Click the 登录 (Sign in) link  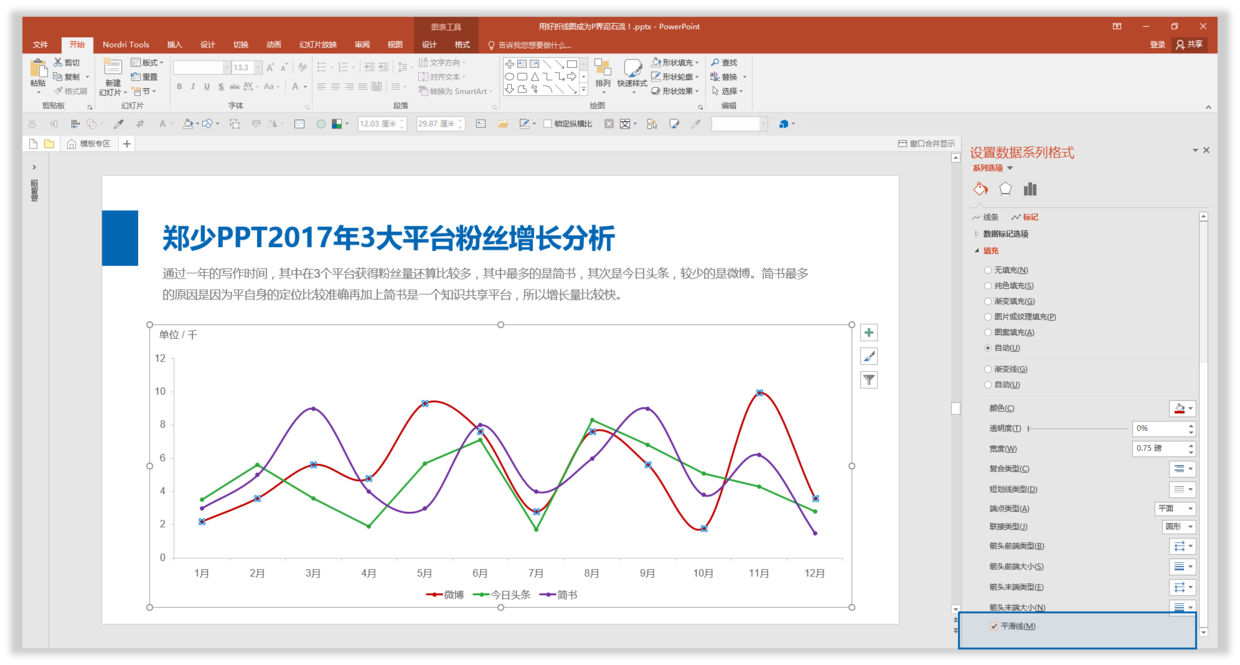[1158, 45]
